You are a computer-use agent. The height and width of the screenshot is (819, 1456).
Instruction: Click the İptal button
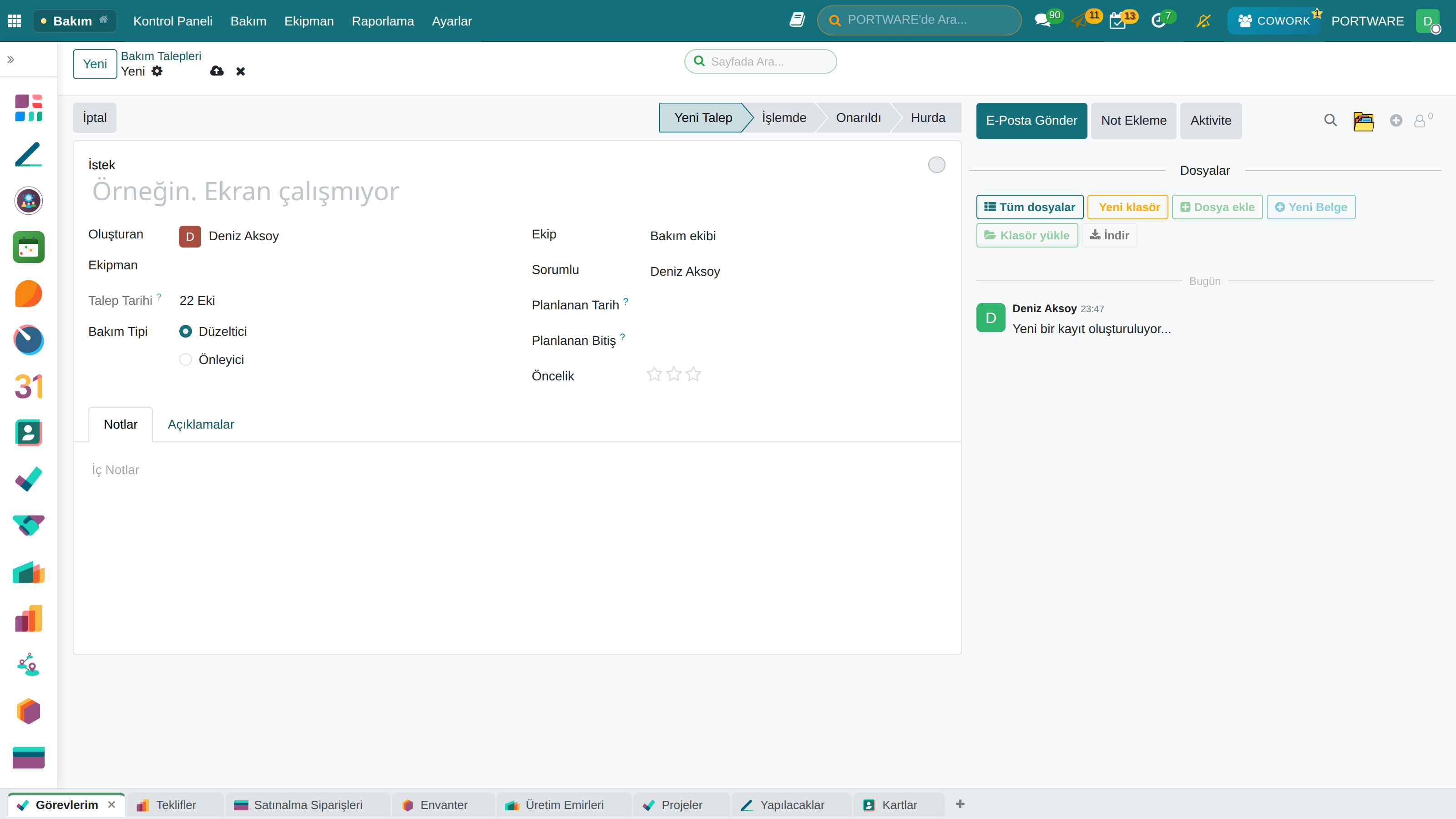point(94,117)
